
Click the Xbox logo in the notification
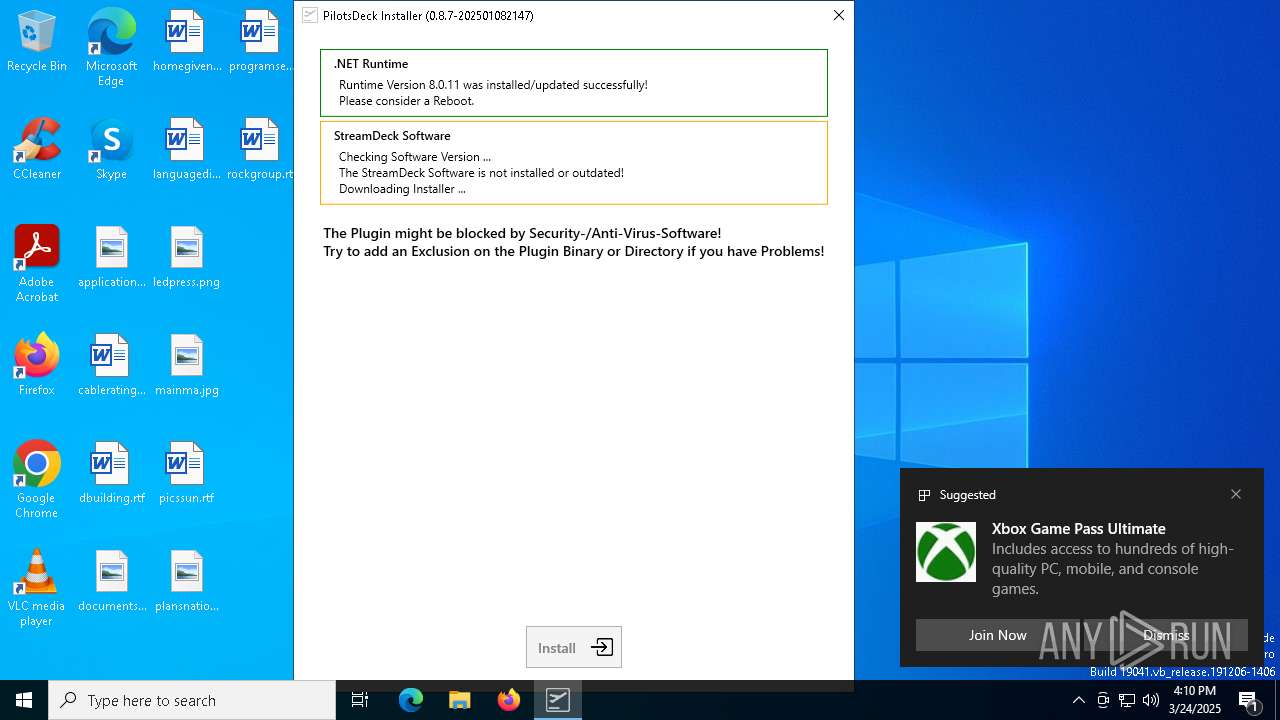pos(946,552)
